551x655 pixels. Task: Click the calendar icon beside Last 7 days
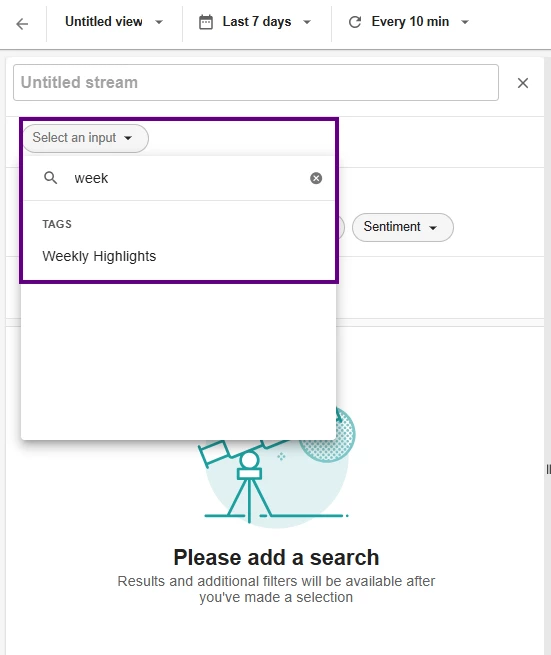[206, 22]
